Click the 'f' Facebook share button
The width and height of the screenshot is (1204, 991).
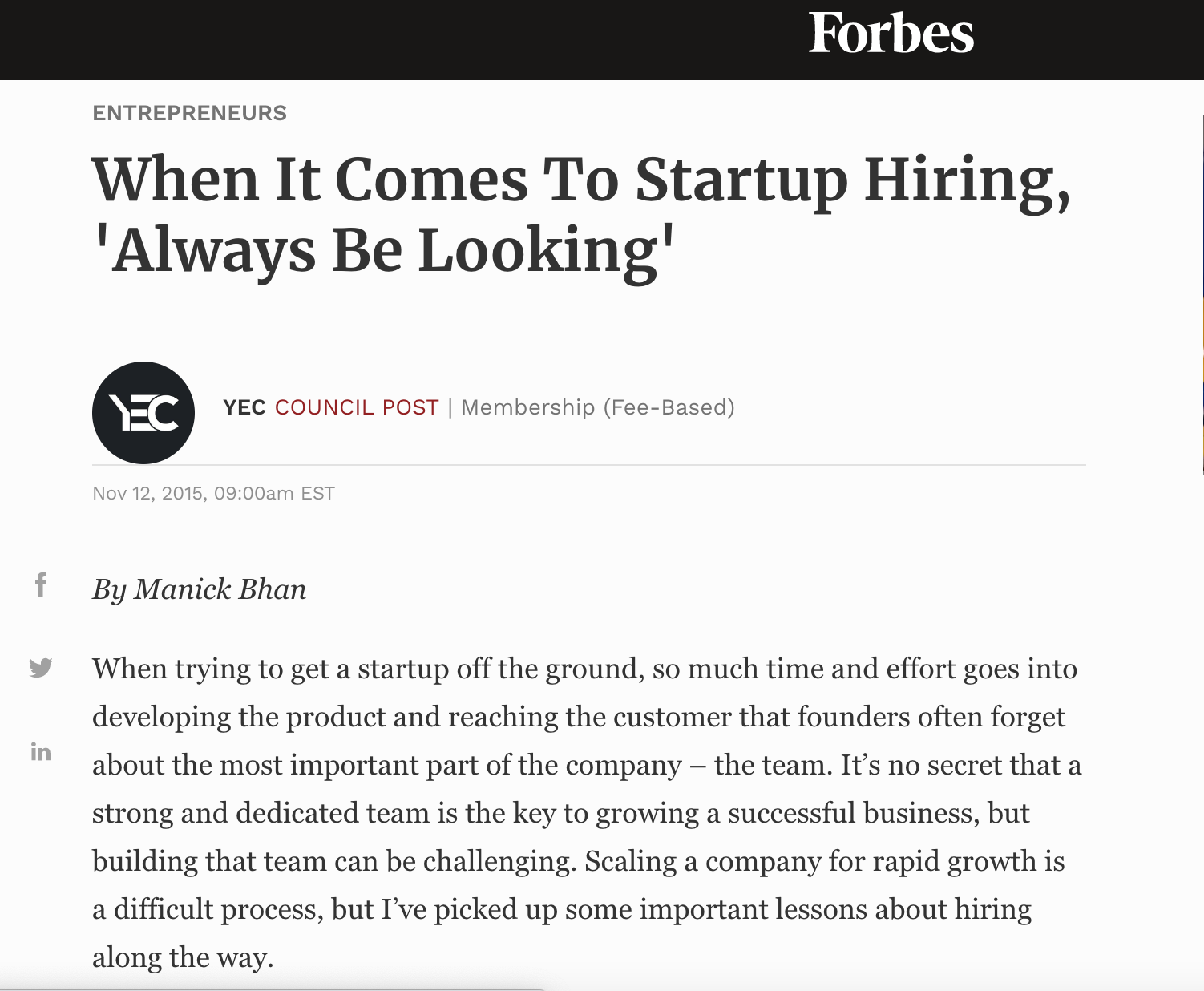39,584
